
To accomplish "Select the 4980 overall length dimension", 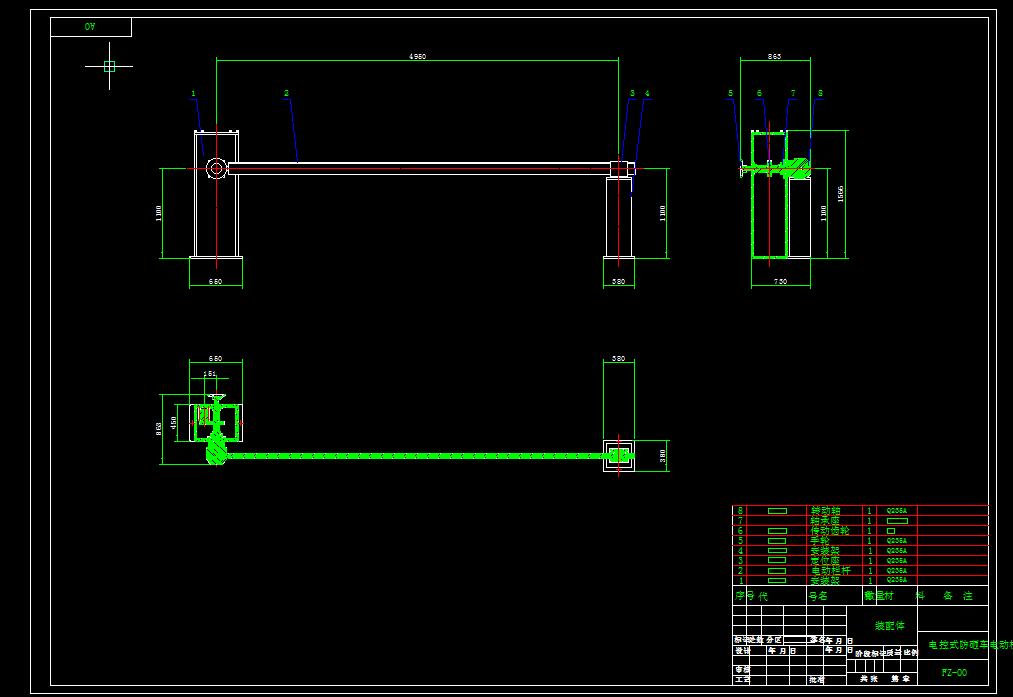I will 417,57.
